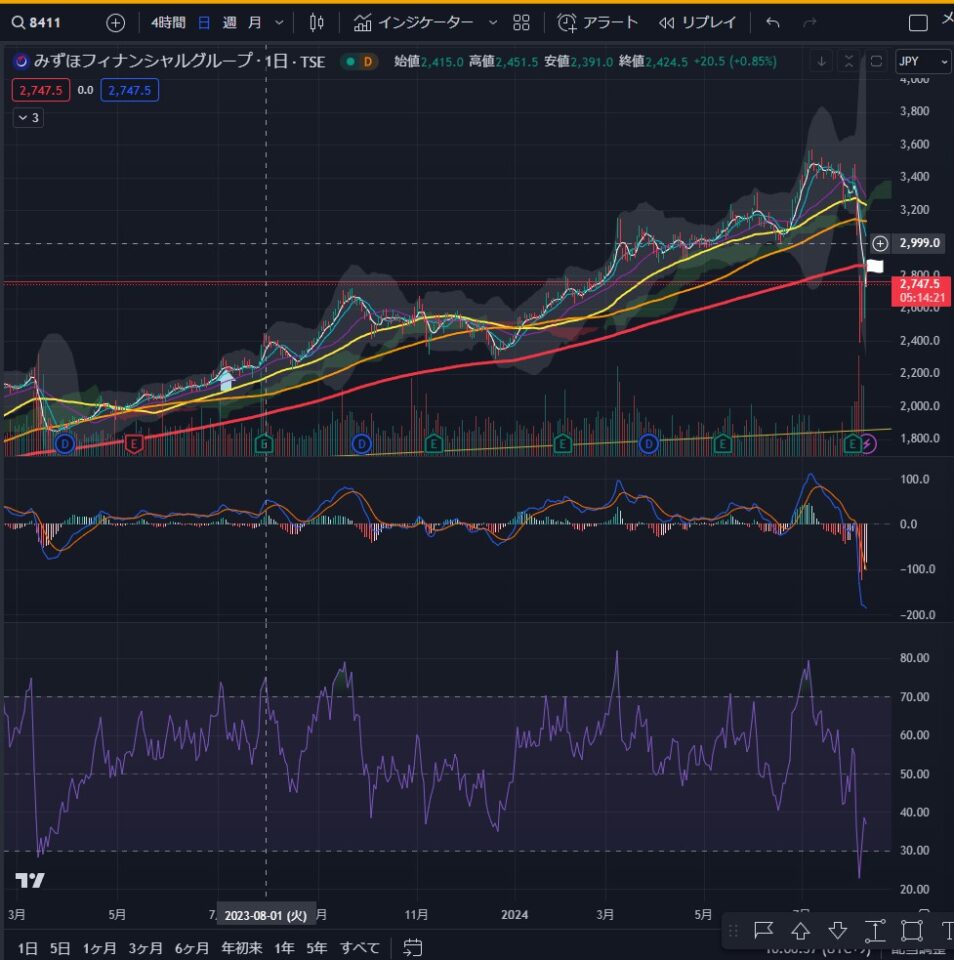Click the plus icon beside 2,999.0 price
The width and height of the screenshot is (954, 960).
880,244
